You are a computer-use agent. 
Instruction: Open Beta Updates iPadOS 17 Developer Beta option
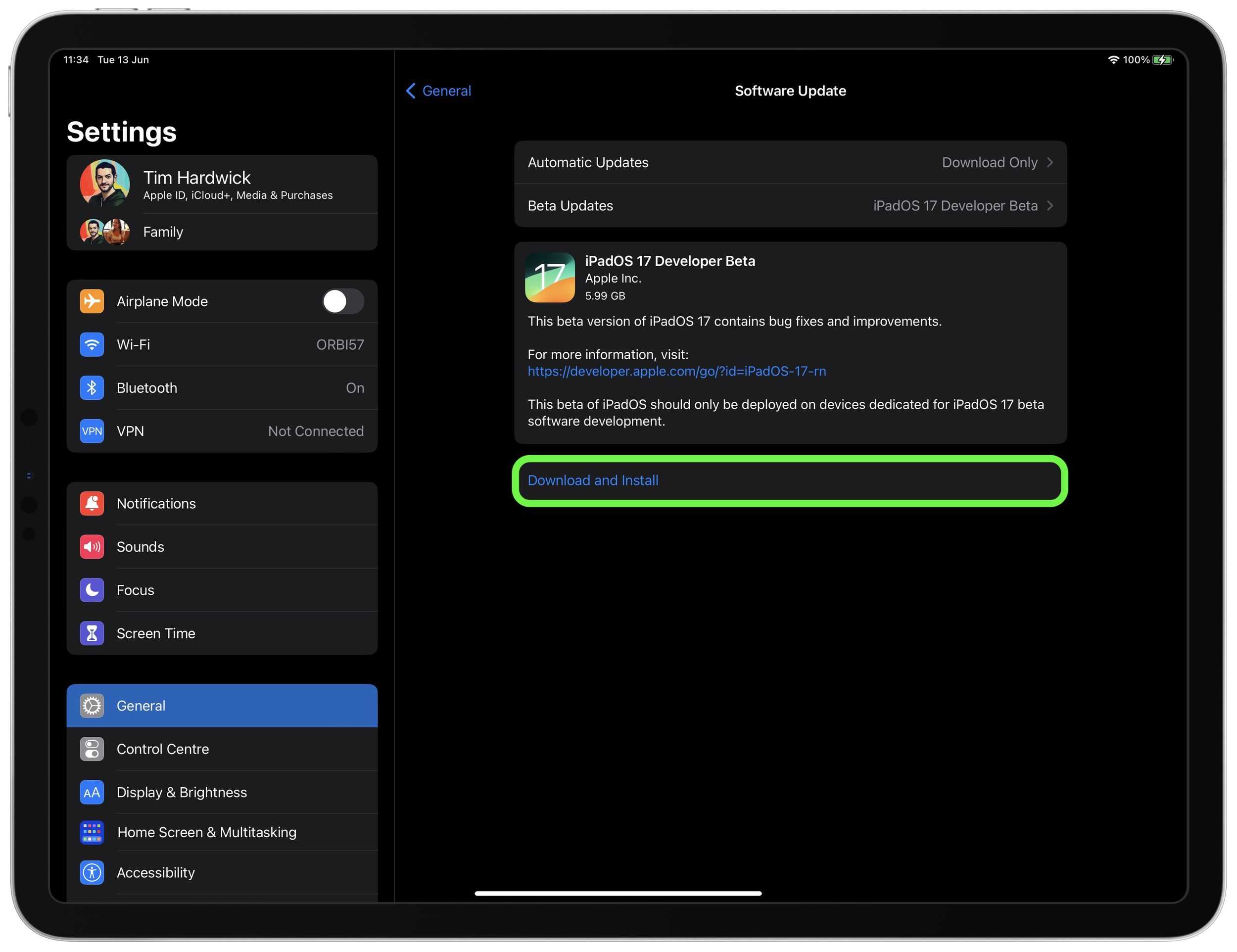791,205
